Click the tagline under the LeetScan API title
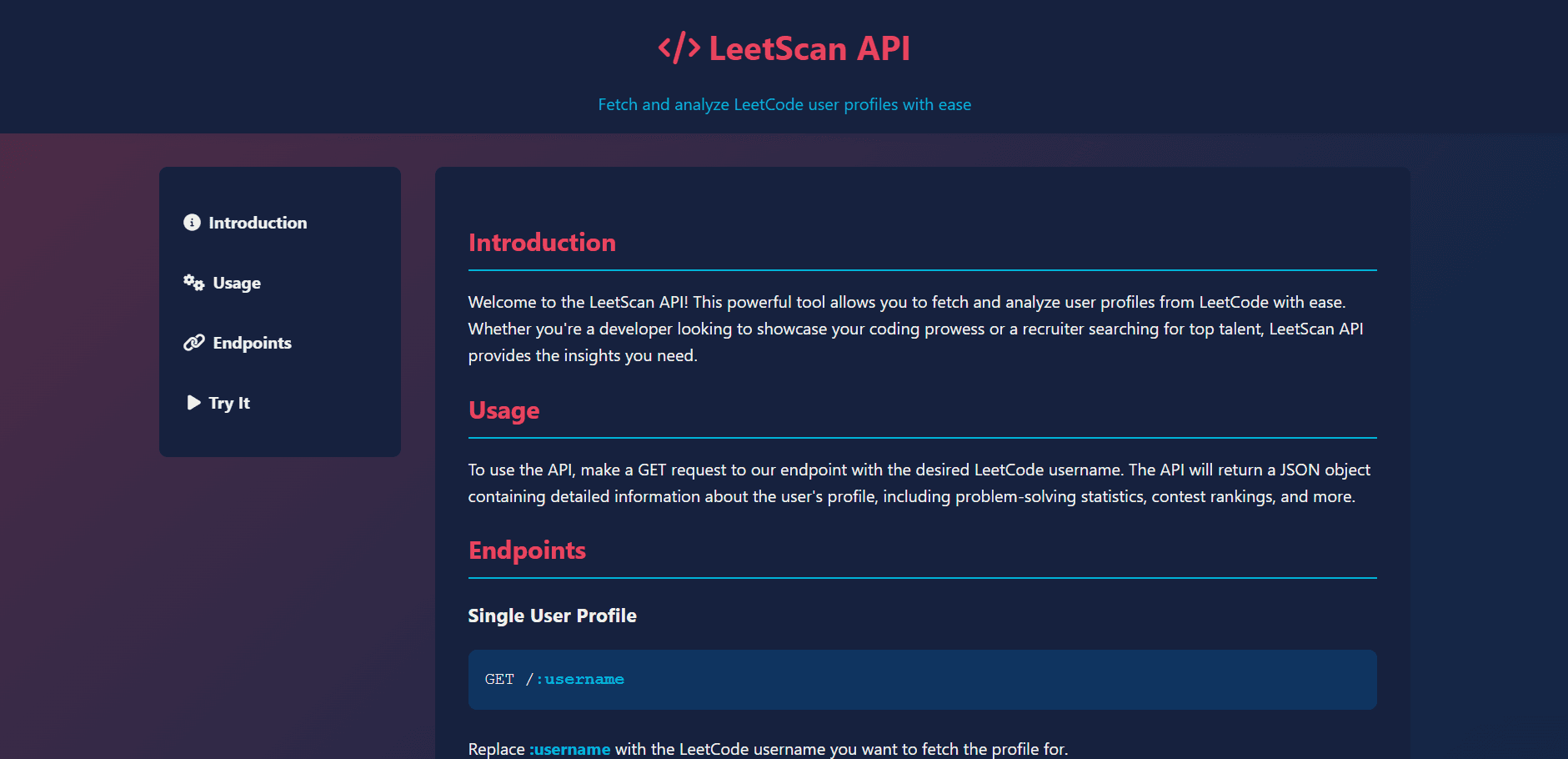The height and width of the screenshot is (759, 1568). (784, 104)
